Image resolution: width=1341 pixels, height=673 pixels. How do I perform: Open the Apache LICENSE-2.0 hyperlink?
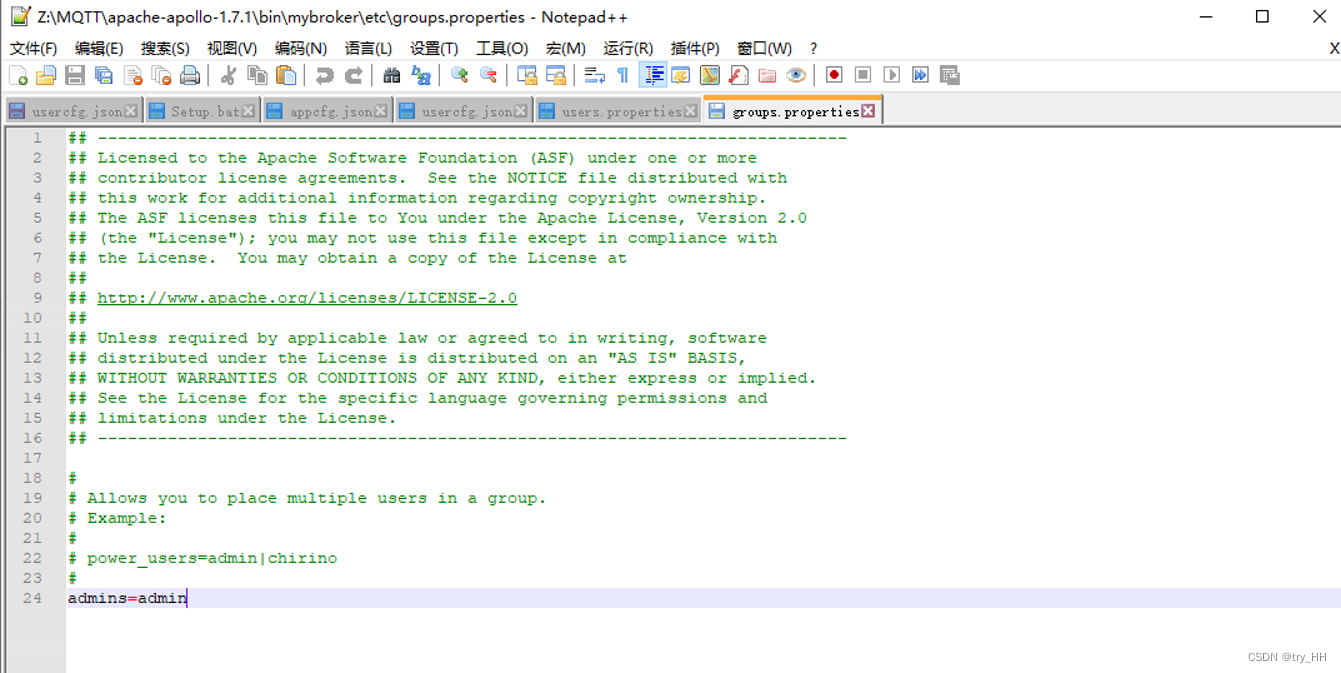pos(307,297)
